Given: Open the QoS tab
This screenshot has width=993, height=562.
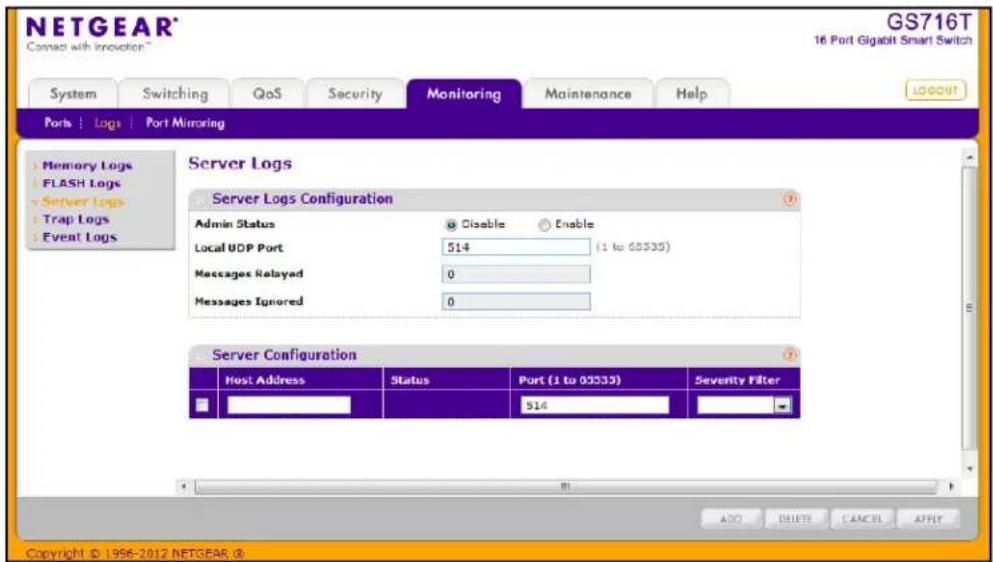Looking at the screenshot, I should [x=267, y=94].
